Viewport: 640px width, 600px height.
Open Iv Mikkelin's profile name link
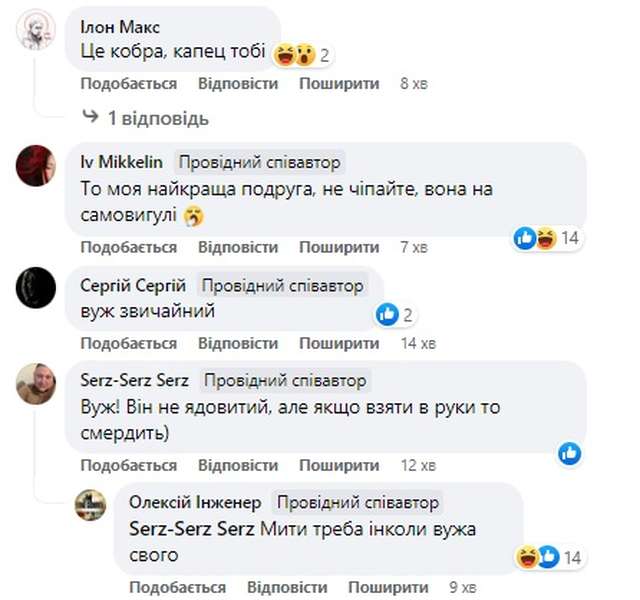[x=122, y=162]
